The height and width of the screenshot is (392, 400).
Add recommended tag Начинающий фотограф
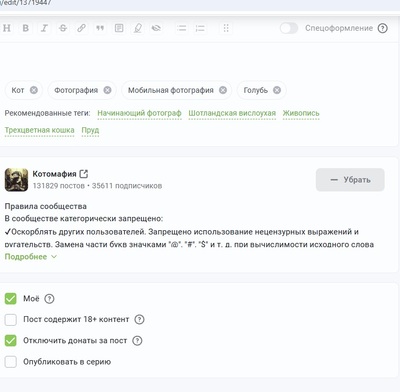pos(139,113)
